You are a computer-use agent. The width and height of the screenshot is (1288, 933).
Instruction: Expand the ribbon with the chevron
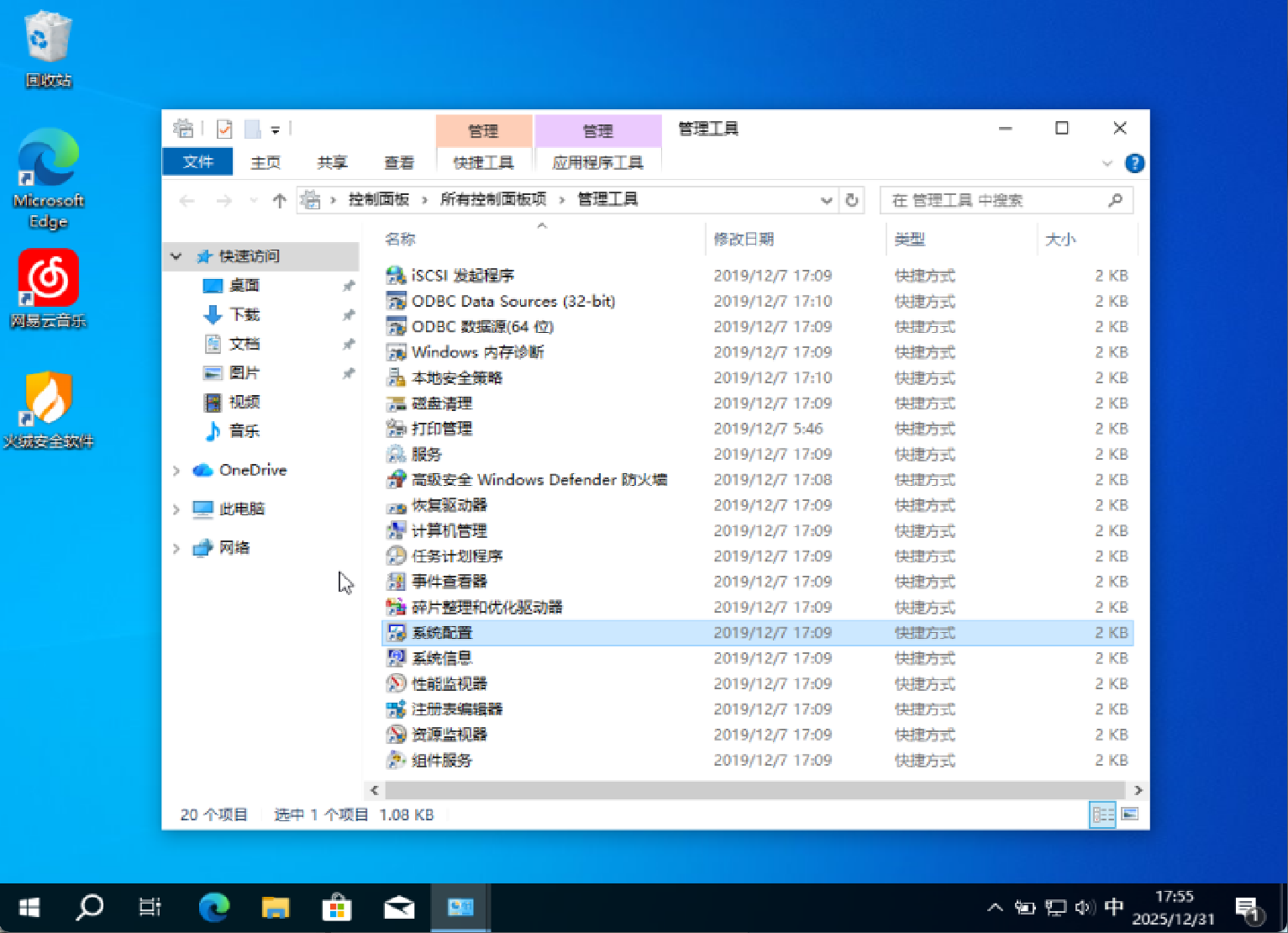click(x=1107, y=163)
